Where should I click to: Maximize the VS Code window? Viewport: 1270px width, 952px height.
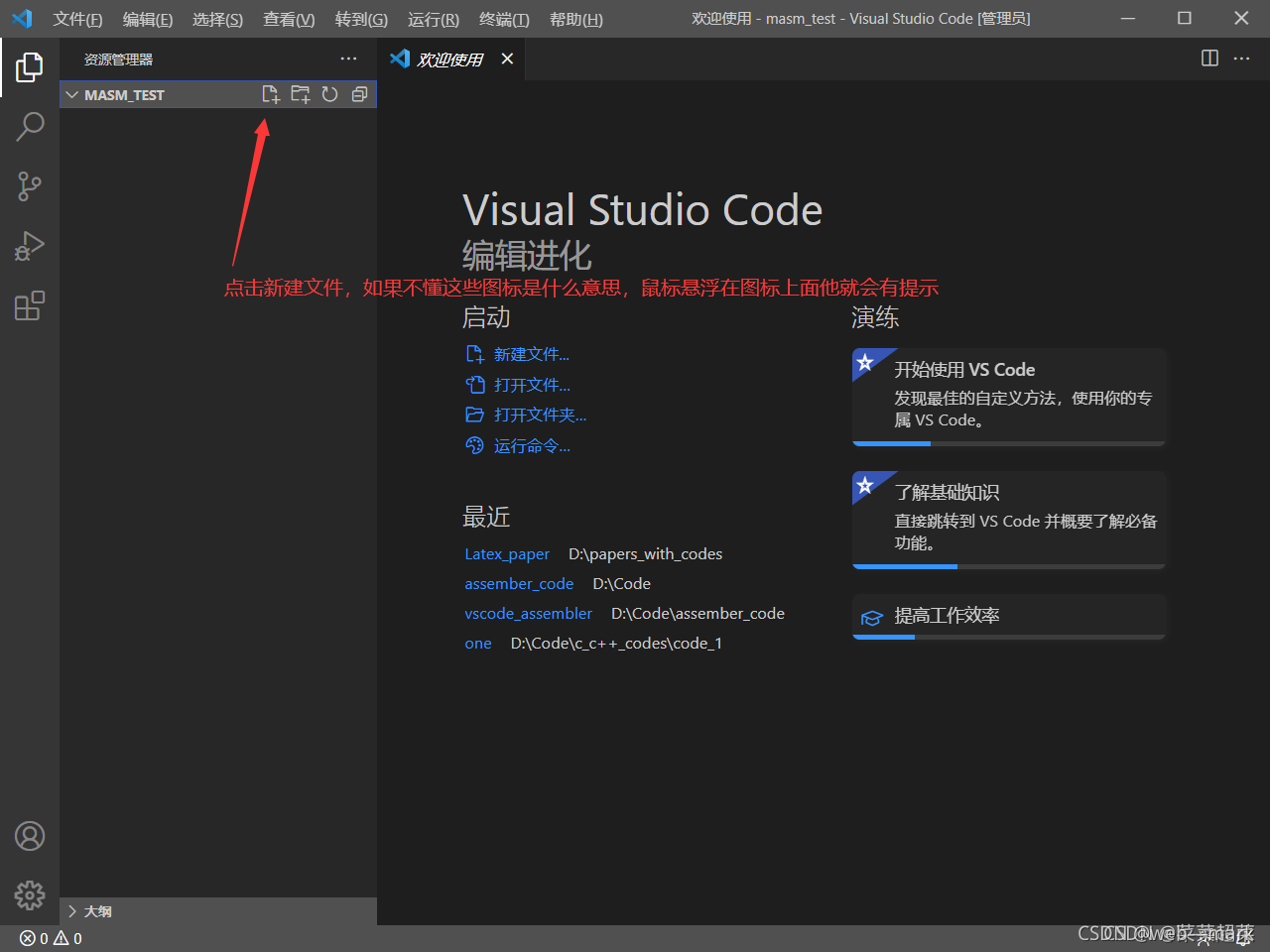[x=1185, y=19]
